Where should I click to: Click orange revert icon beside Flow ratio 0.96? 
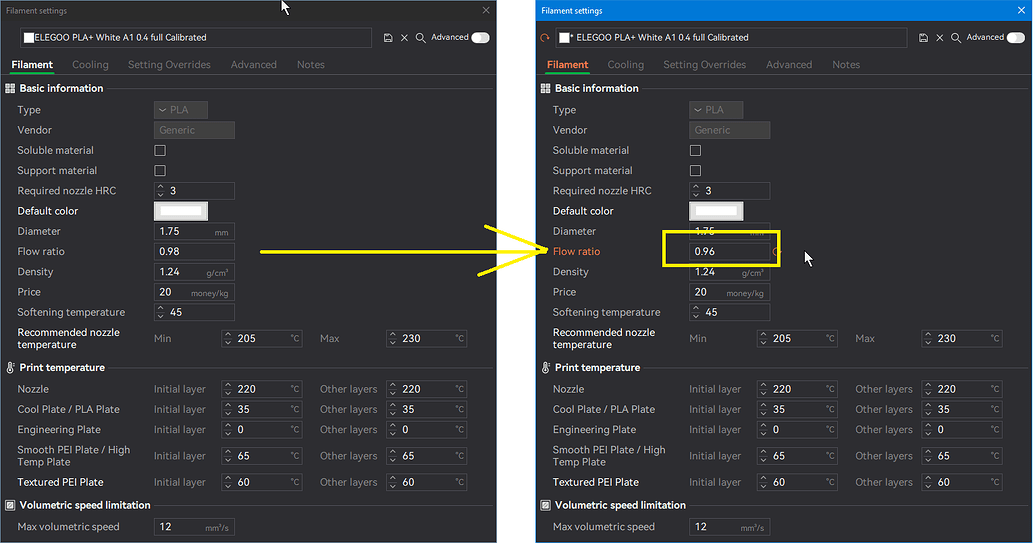coord(776,251)
